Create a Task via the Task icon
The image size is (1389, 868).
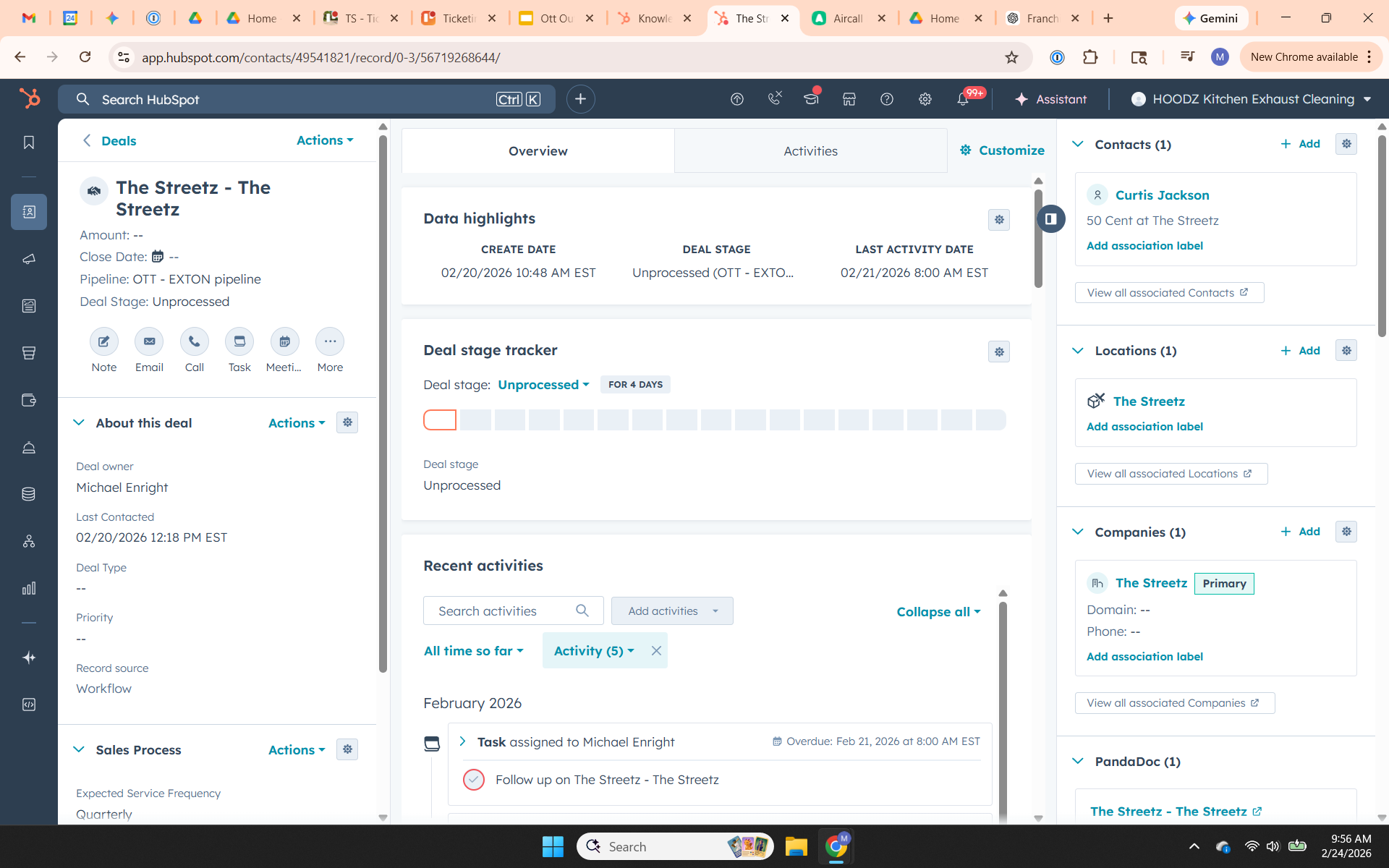pyautogui.click(x=239, y=341)
